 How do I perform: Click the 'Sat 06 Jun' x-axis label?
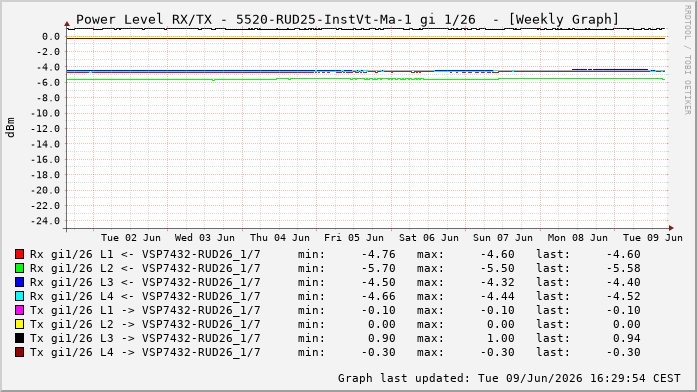tap(429, 238)
